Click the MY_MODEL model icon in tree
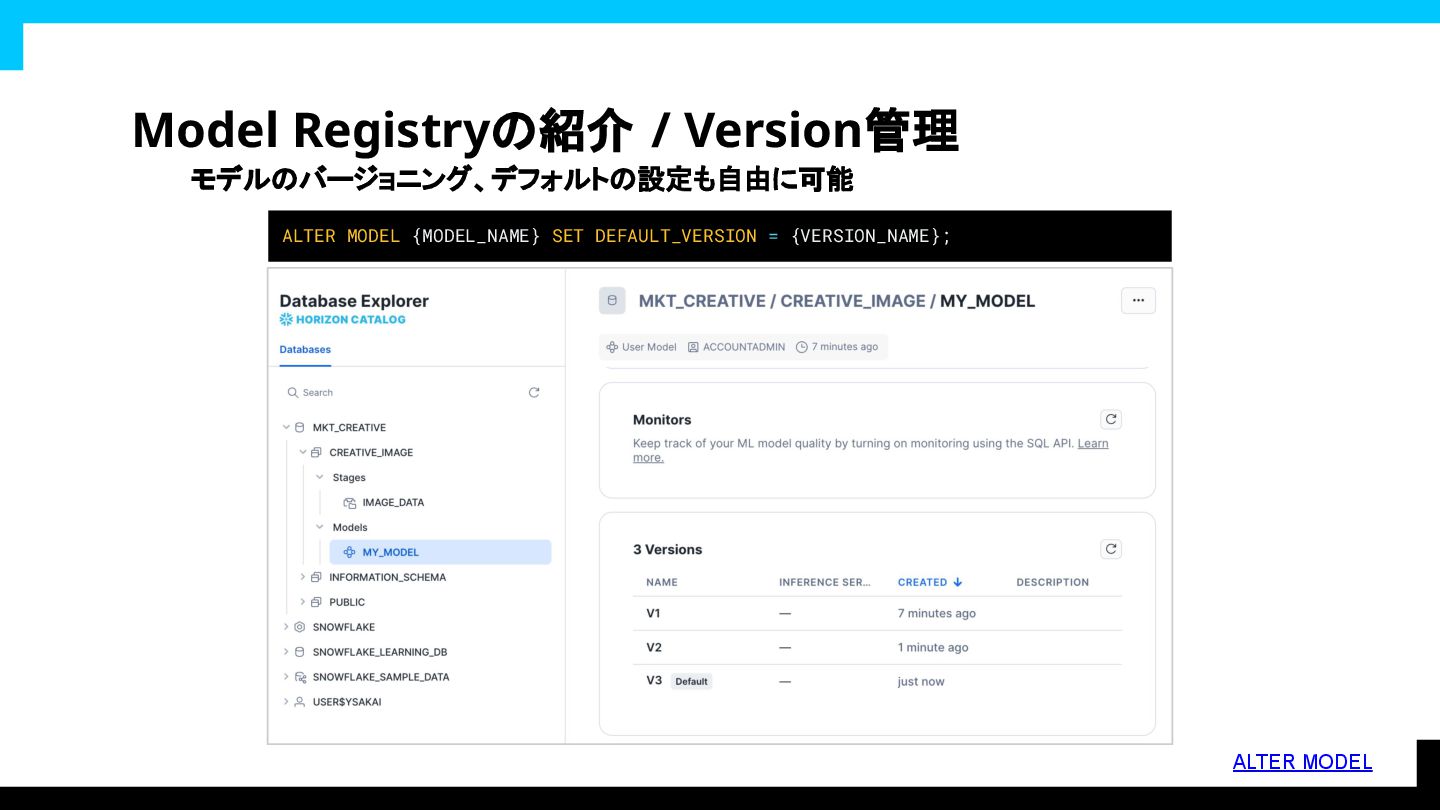 click(350, 552)
